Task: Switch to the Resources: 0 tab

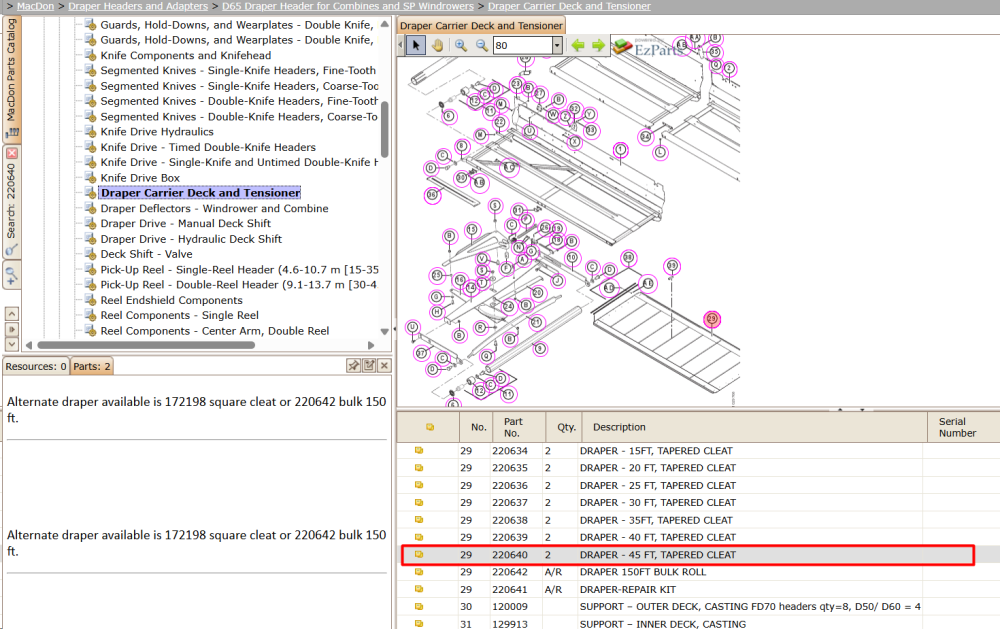Action: point(36,366)
